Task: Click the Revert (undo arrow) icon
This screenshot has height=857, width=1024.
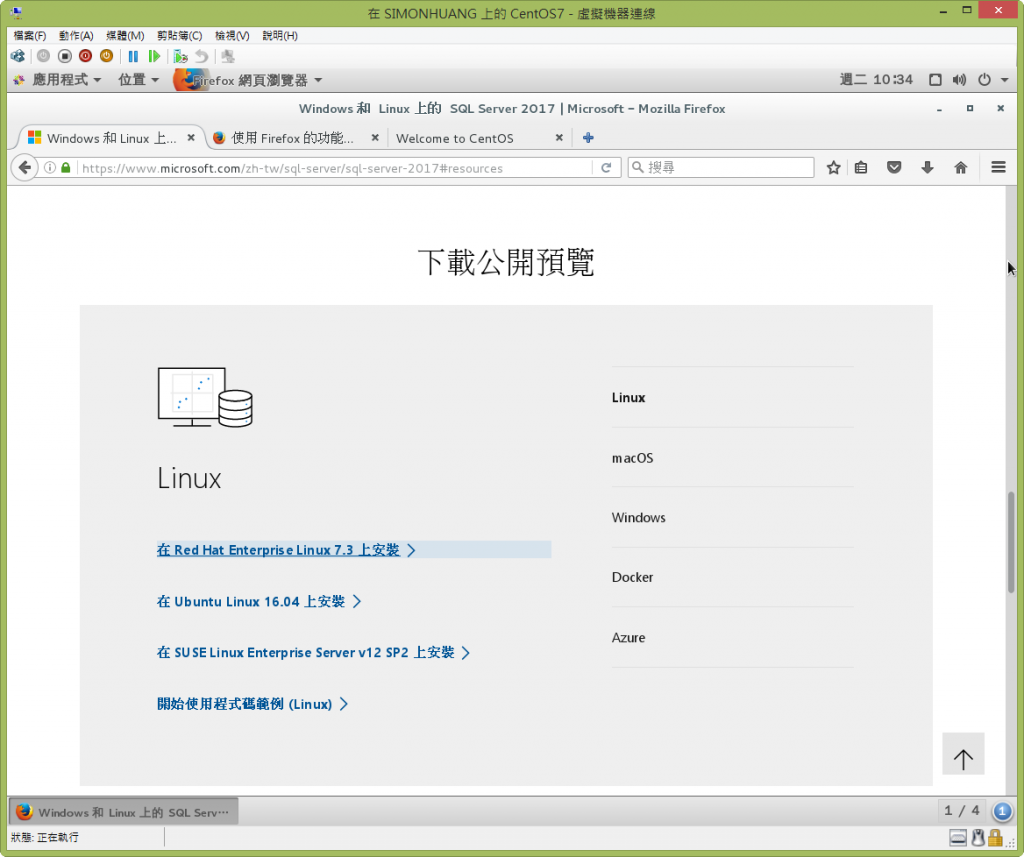Action: [x=202, y=56]
